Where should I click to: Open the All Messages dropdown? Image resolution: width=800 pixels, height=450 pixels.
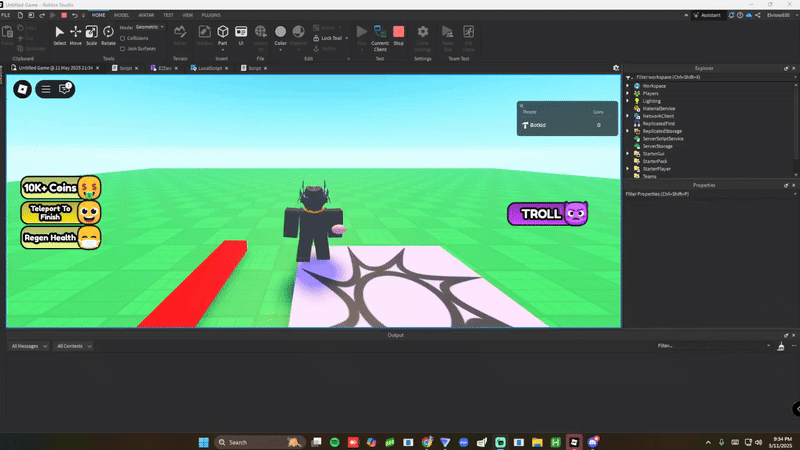coord(29,346)
